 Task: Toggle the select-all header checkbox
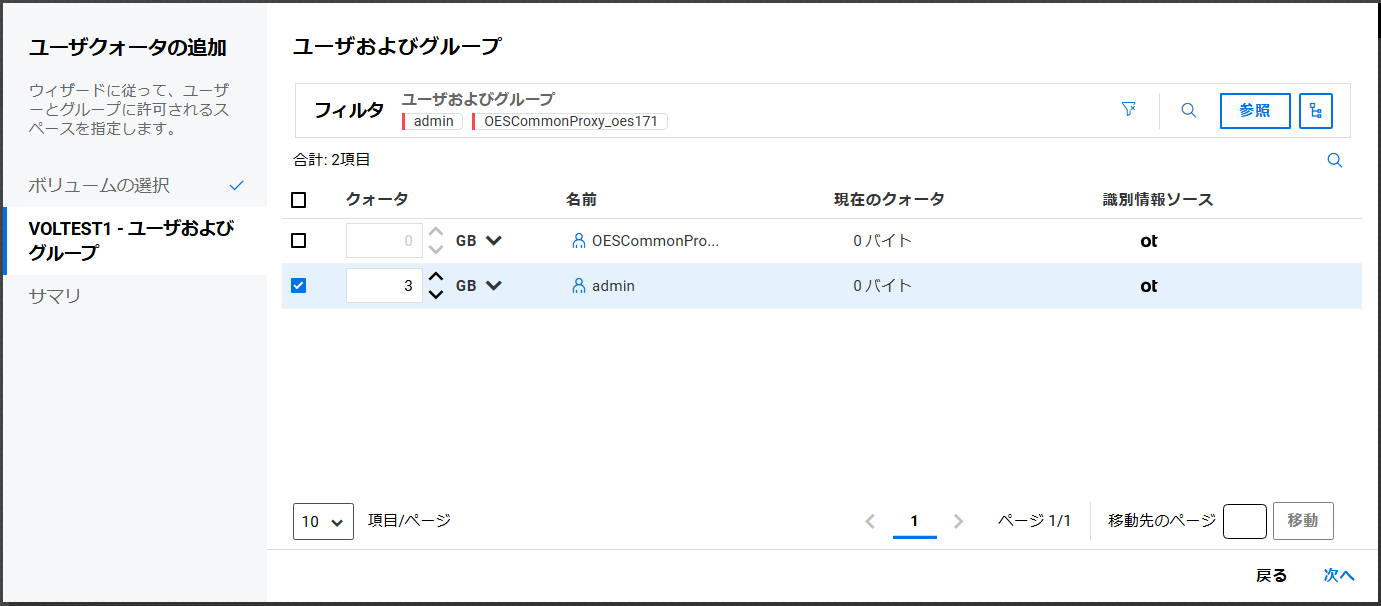pos(299,200)
